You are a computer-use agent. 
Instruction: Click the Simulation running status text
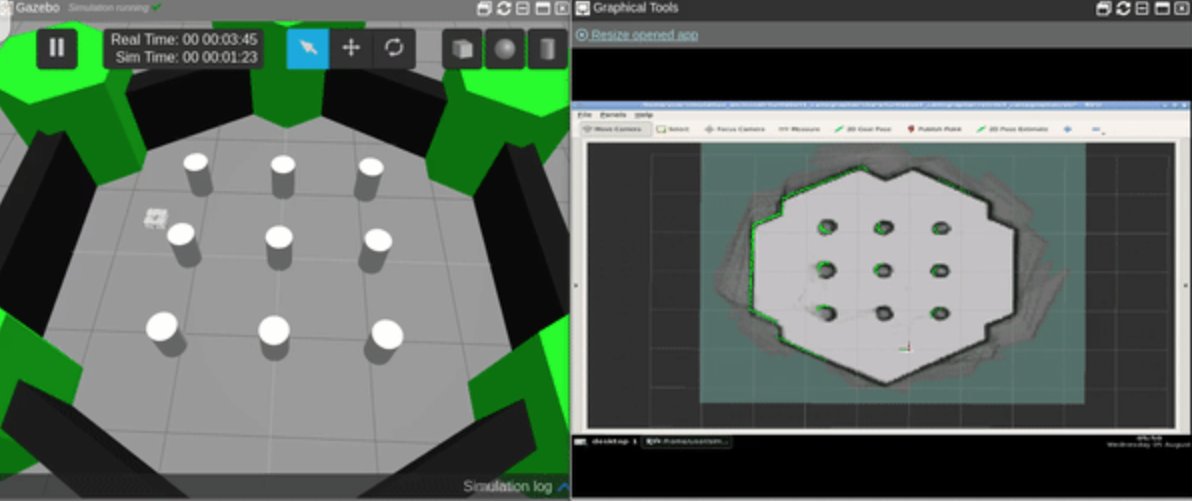click(107, 8)
